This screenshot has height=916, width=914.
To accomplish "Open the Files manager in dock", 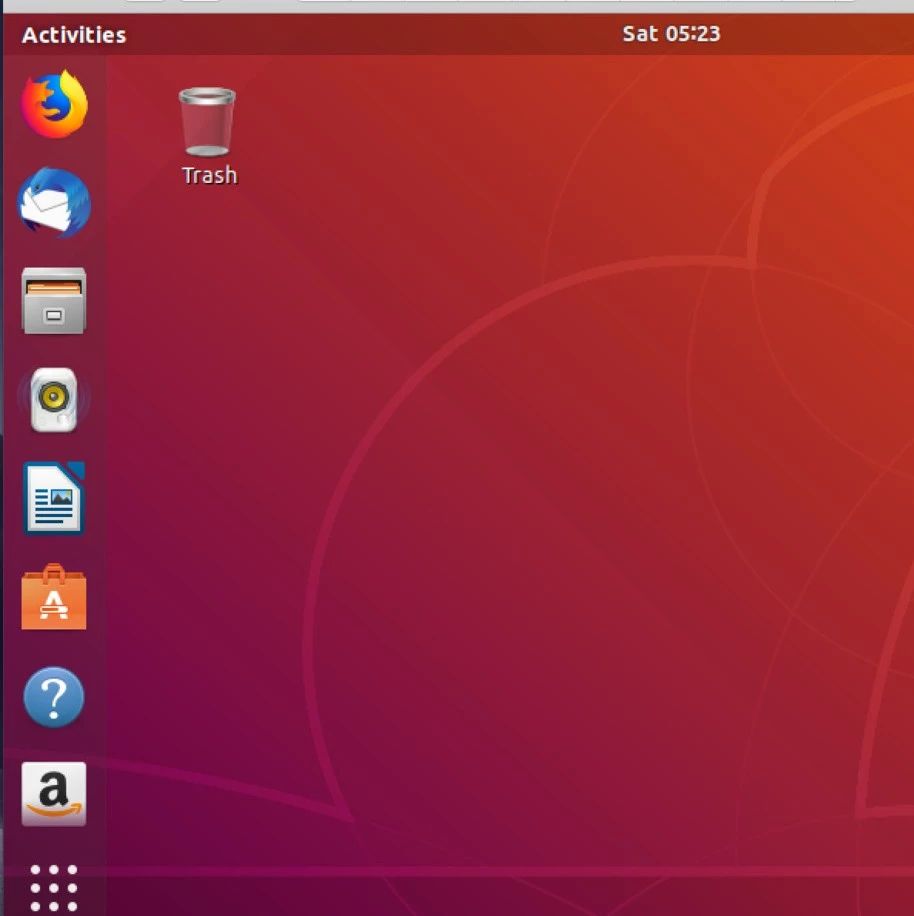I will (54, 301).
